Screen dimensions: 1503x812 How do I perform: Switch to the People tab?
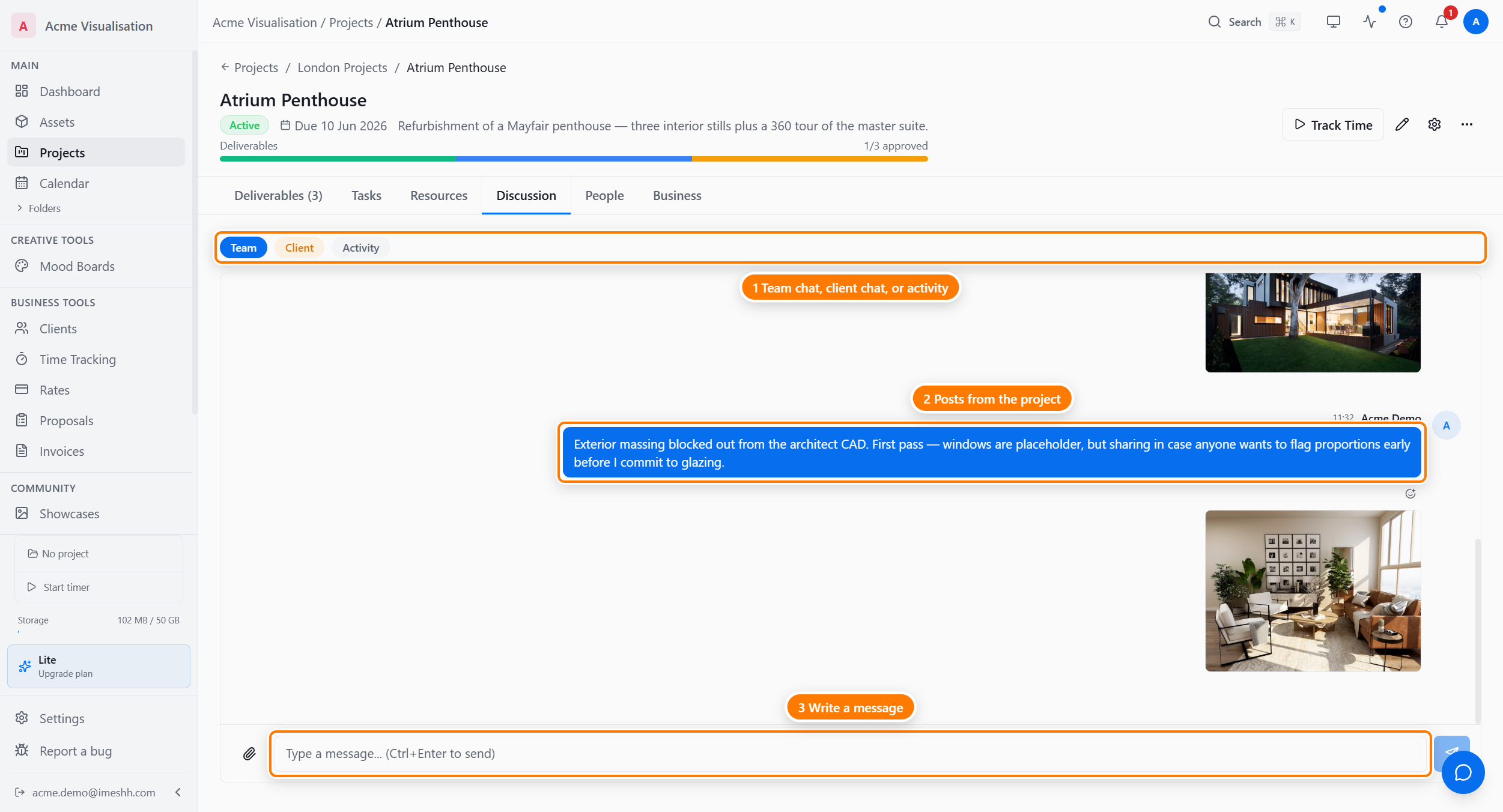(604, 195)
